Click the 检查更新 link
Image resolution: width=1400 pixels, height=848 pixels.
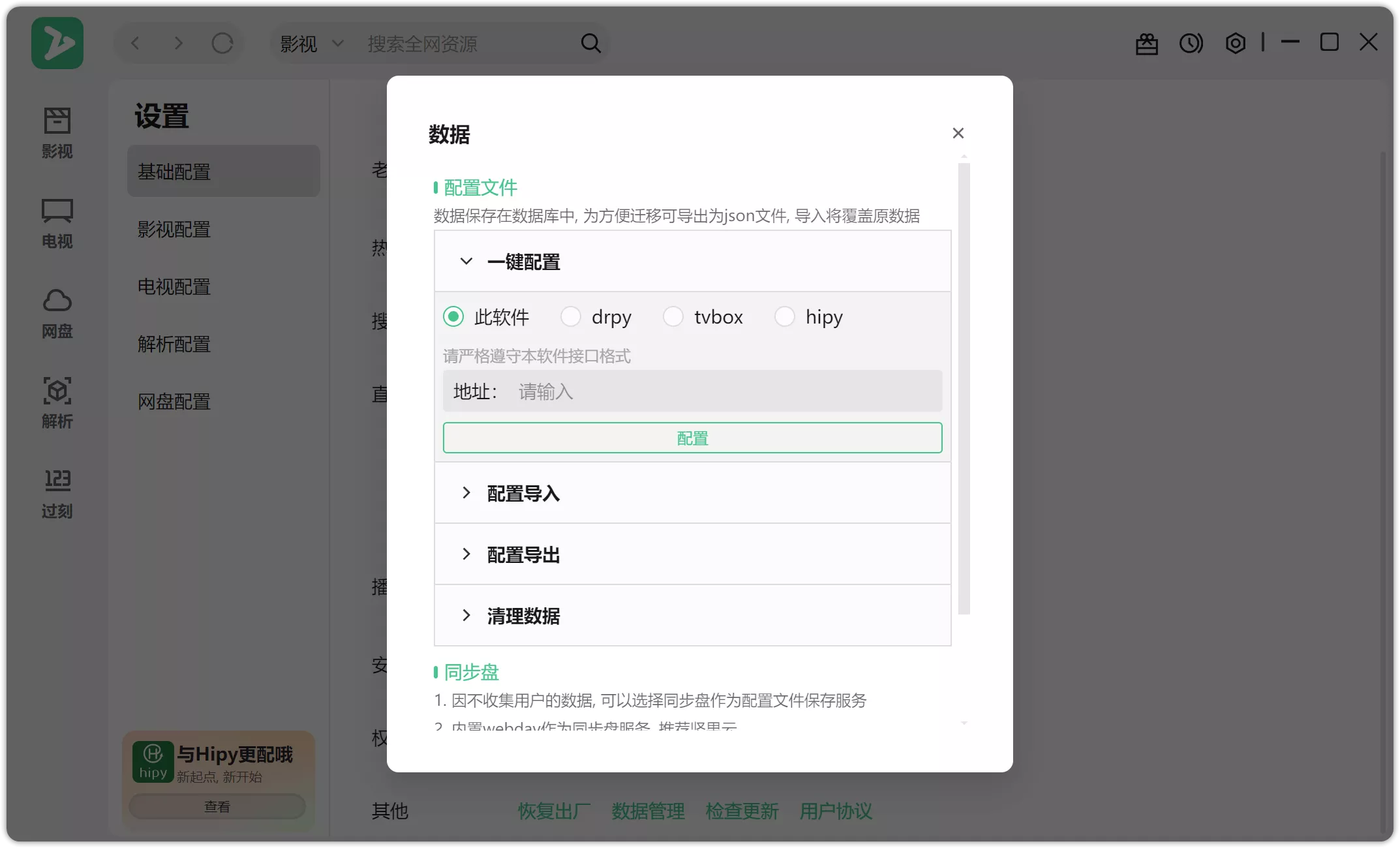pyautogui.click(x=741, y=811)
